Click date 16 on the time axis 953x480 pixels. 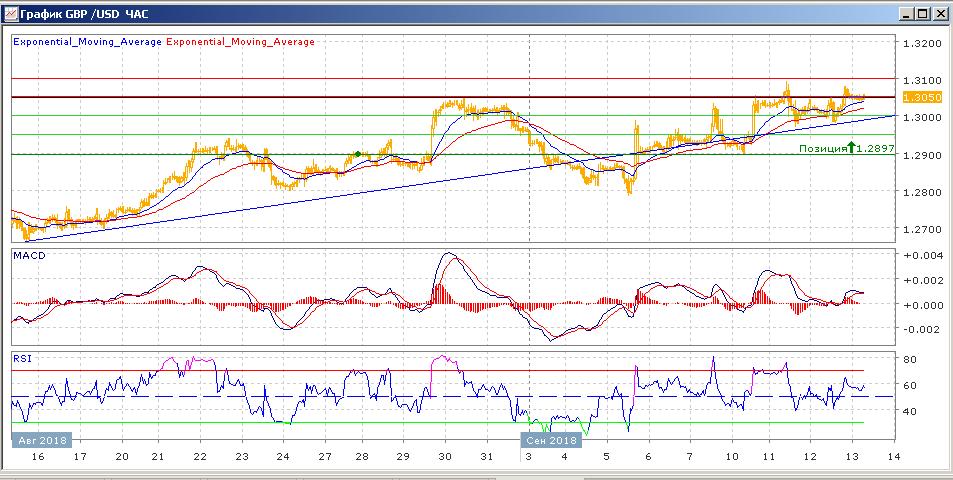coord(38,457)
